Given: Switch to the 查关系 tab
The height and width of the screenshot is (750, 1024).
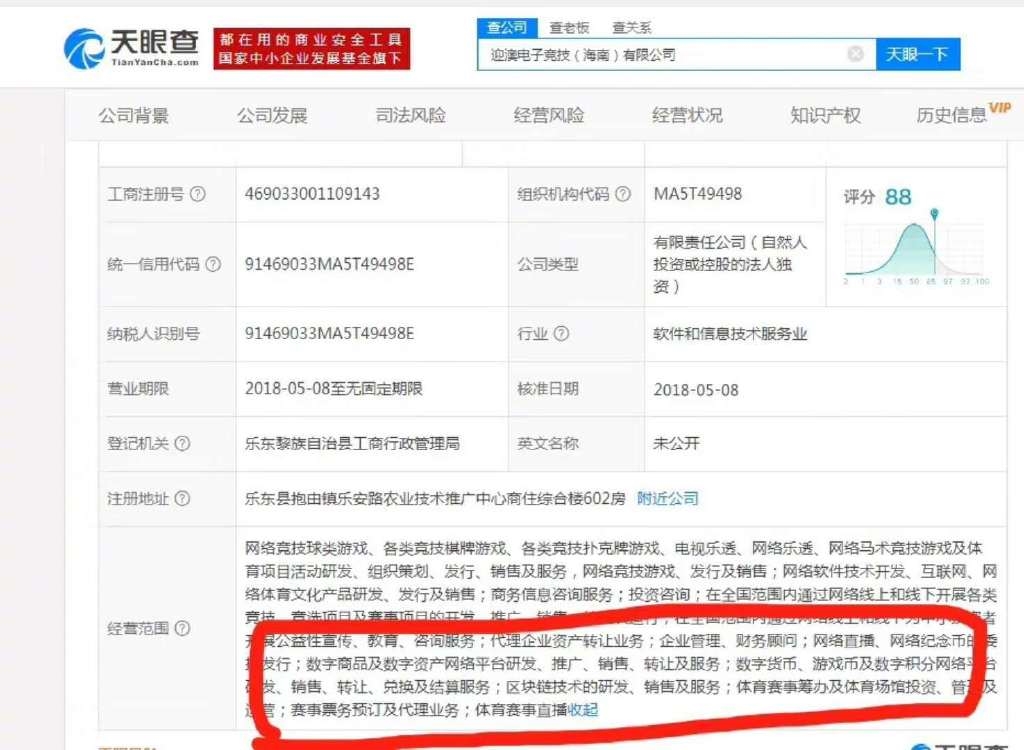Looking at the screenshot, I should [631, 28].
